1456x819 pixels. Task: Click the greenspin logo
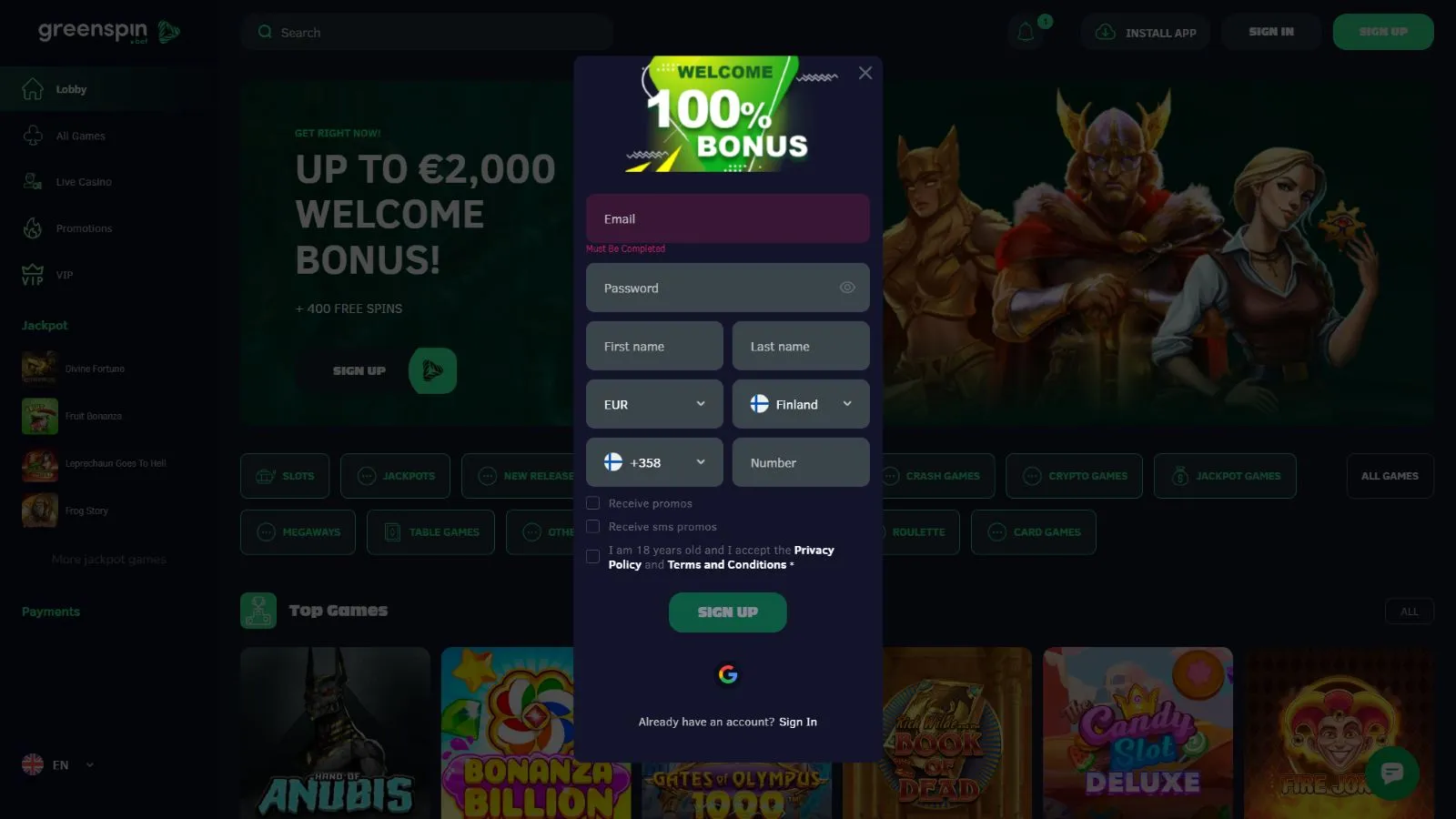point(109,32)
